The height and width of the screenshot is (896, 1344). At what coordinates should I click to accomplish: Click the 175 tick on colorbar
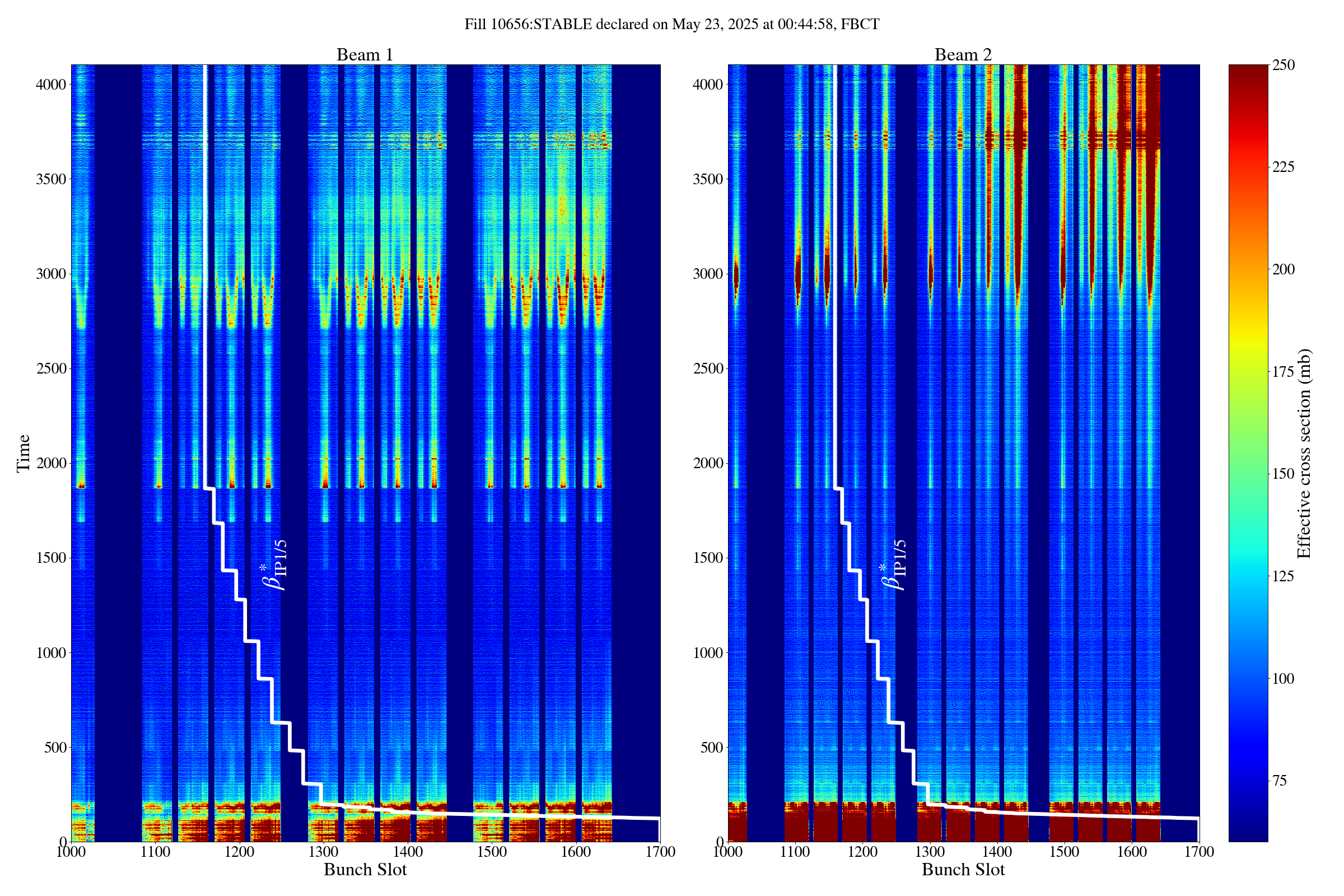(1283, 372)
